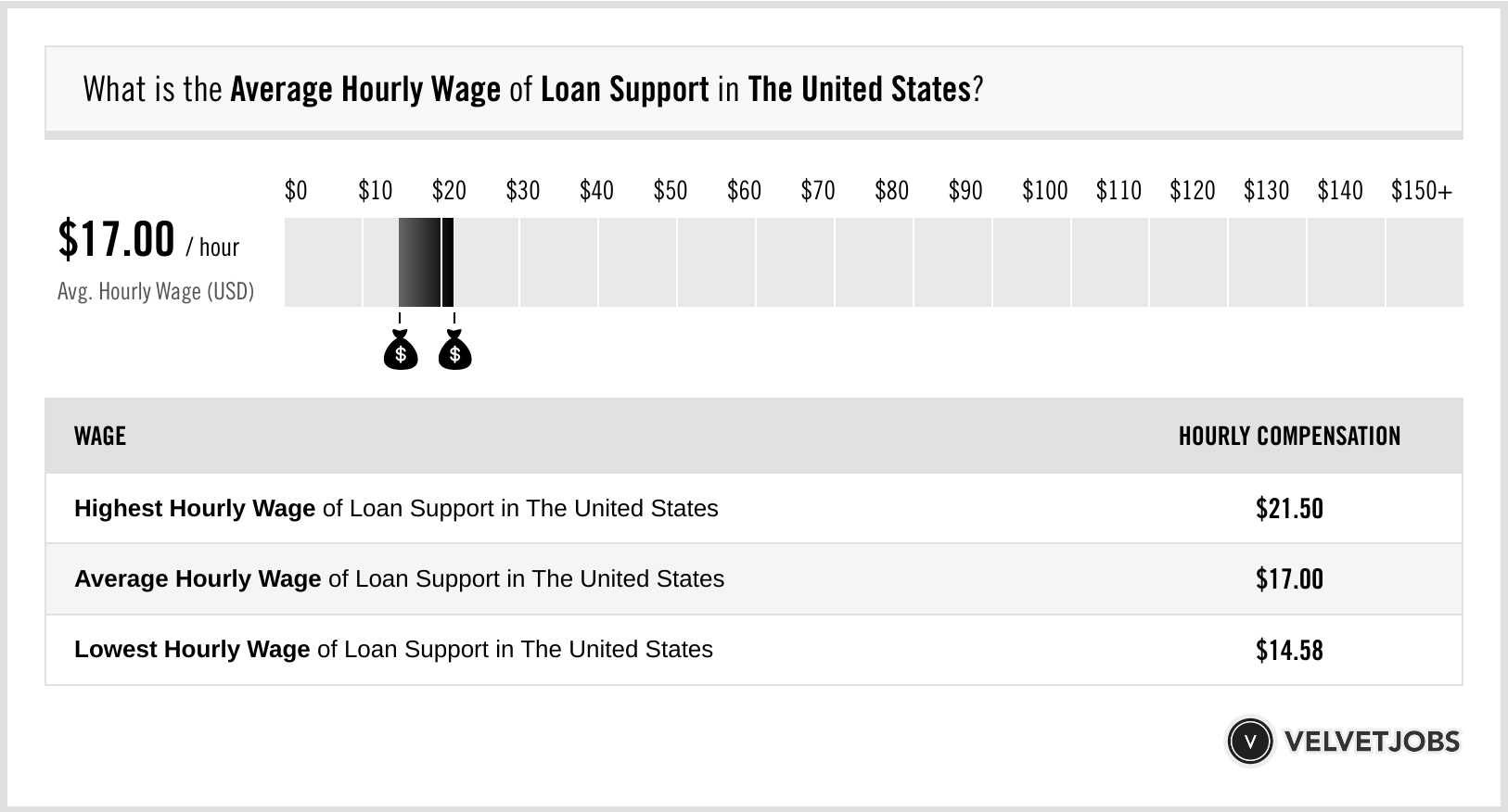Click the $100 scale label

click(x=1044, y=191)
